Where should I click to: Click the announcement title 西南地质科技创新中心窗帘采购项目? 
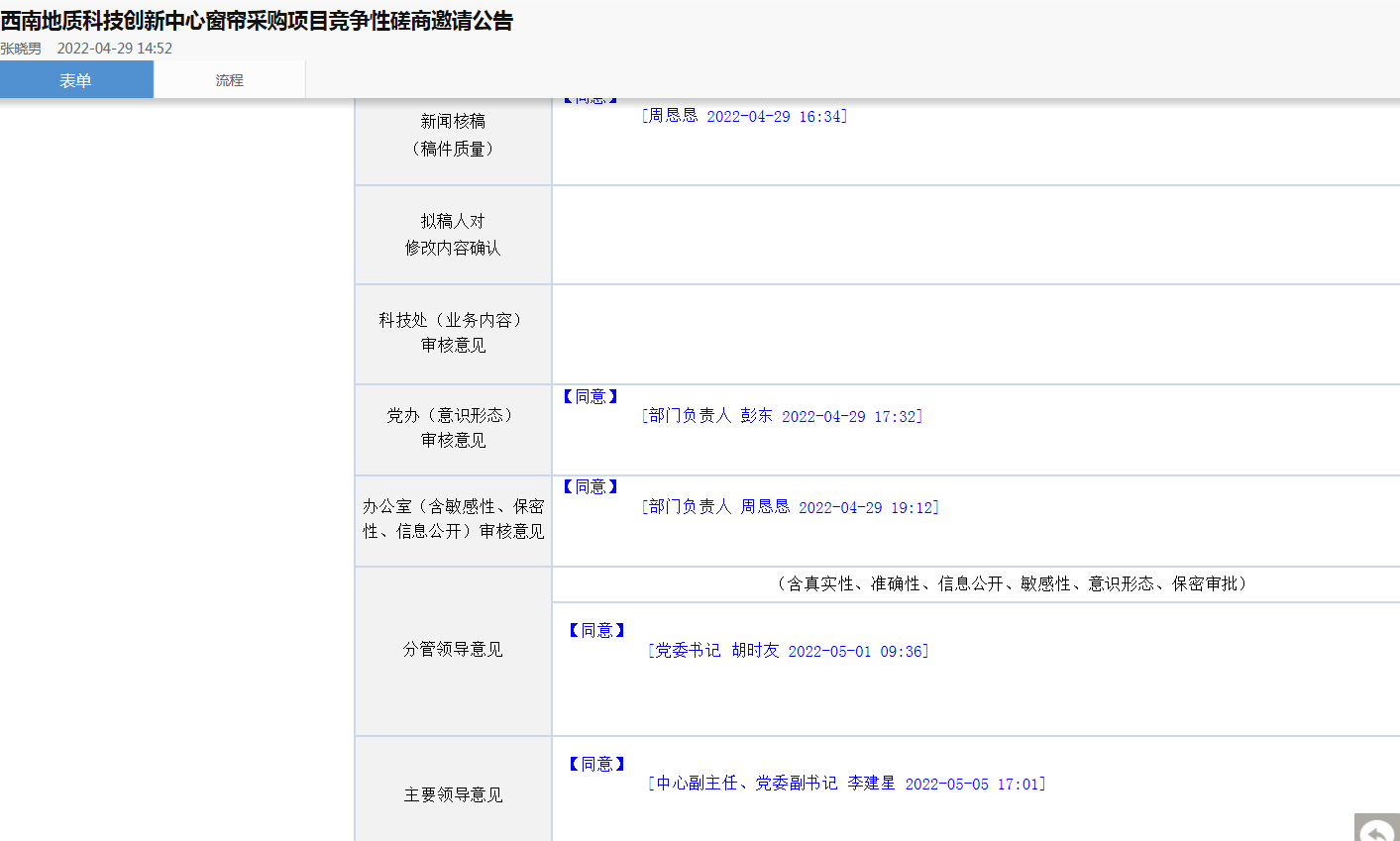coord(257,21)
